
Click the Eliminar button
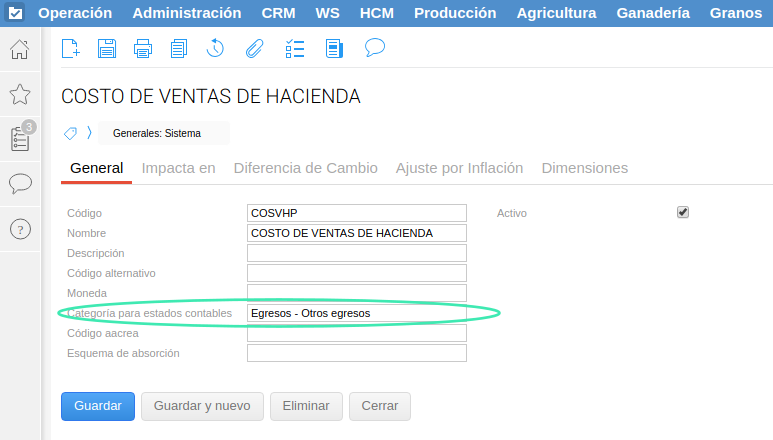[x=306, y=406]
